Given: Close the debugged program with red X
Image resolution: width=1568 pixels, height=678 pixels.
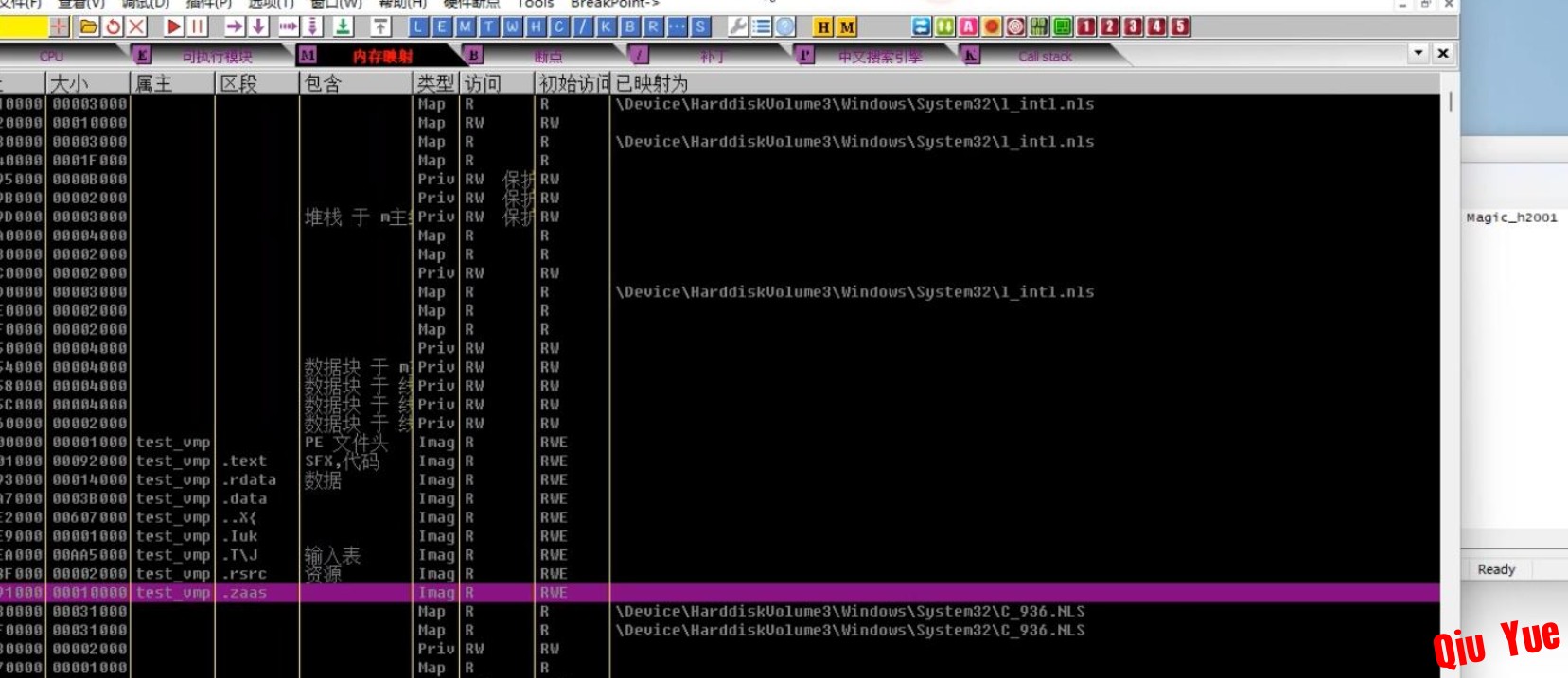Looking at the screenshot, I should click(136, 26).
